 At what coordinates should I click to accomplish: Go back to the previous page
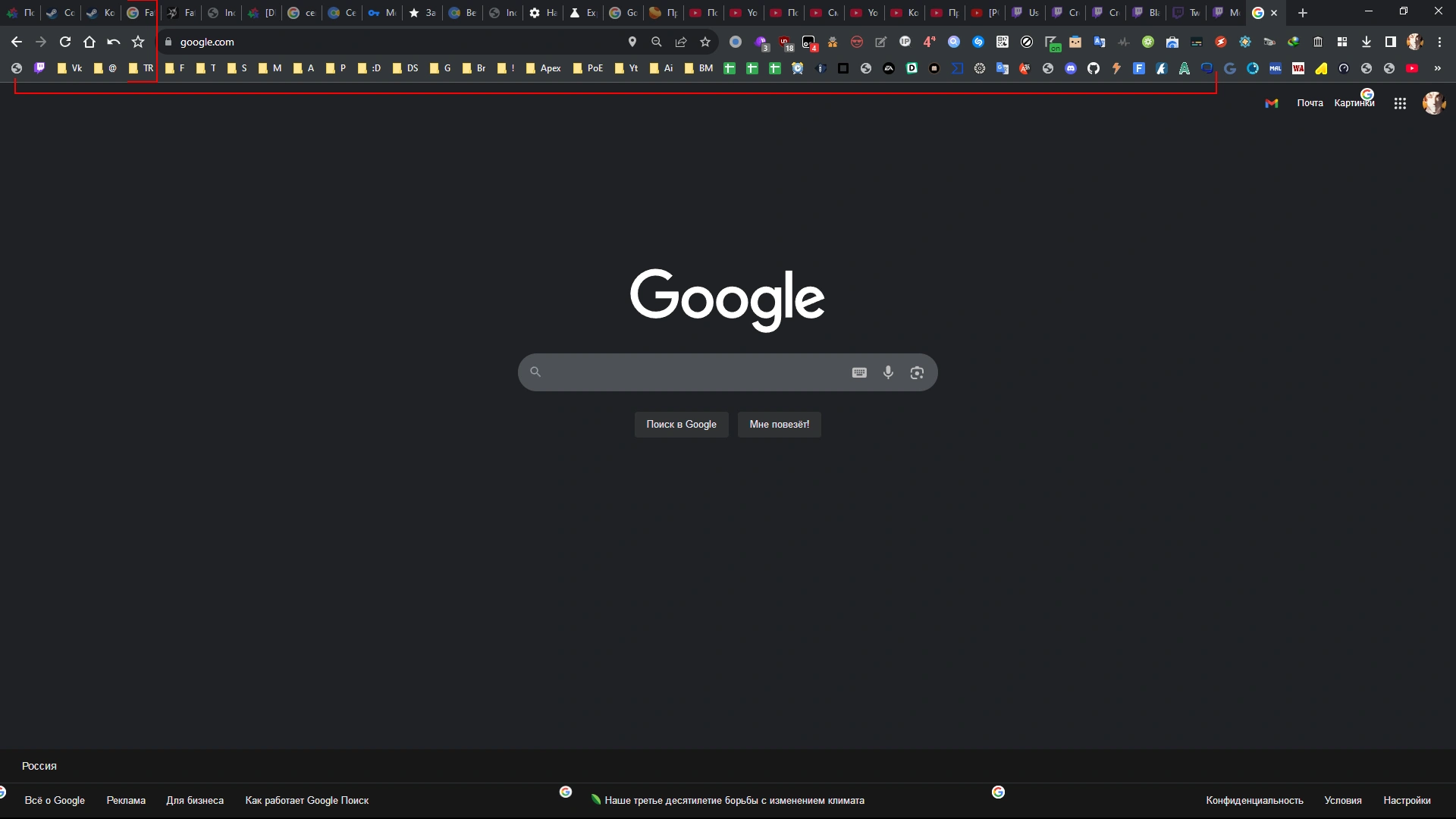click(x=17, y=42)
